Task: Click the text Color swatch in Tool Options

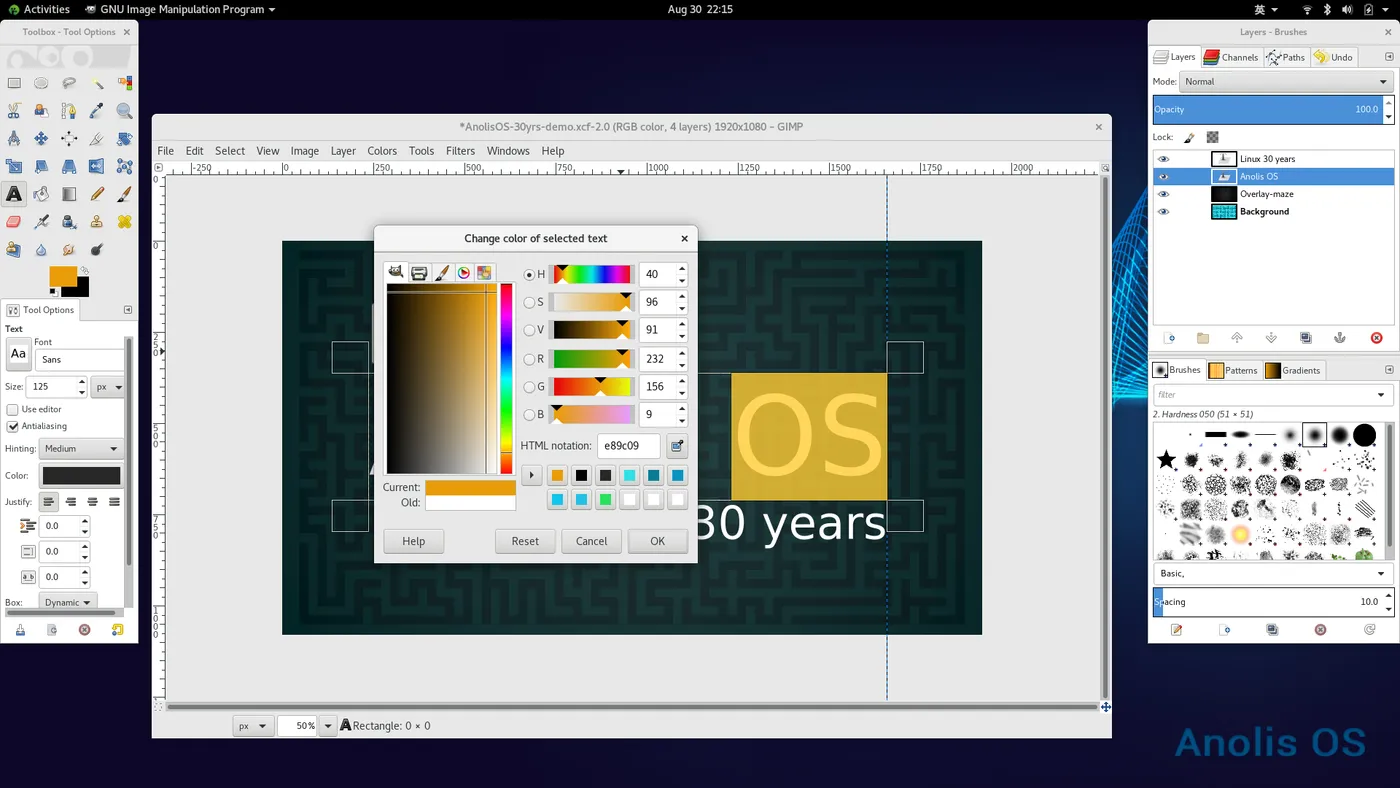Action: click(81, 476)
